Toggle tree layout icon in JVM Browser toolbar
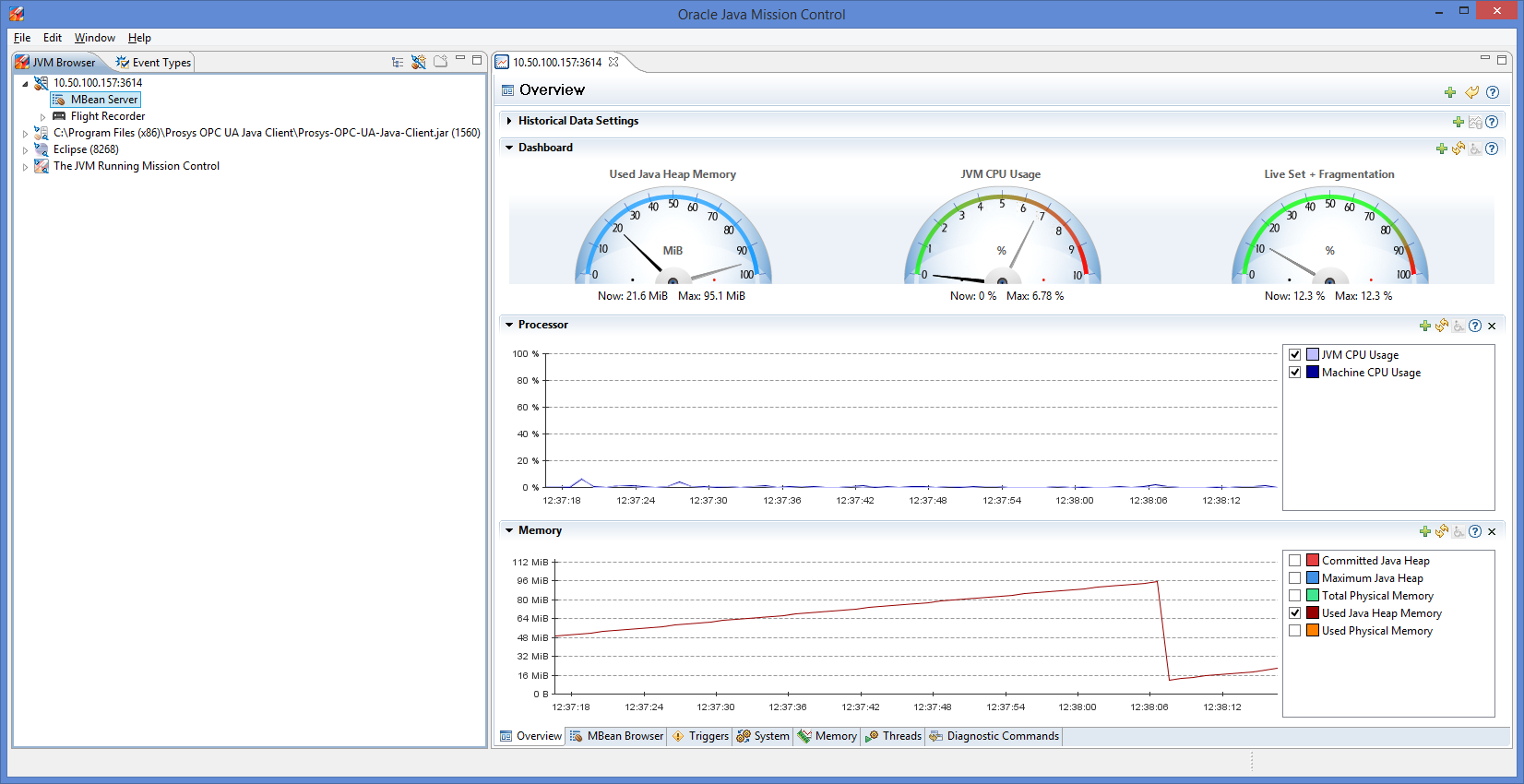 (x=398, y=62)
